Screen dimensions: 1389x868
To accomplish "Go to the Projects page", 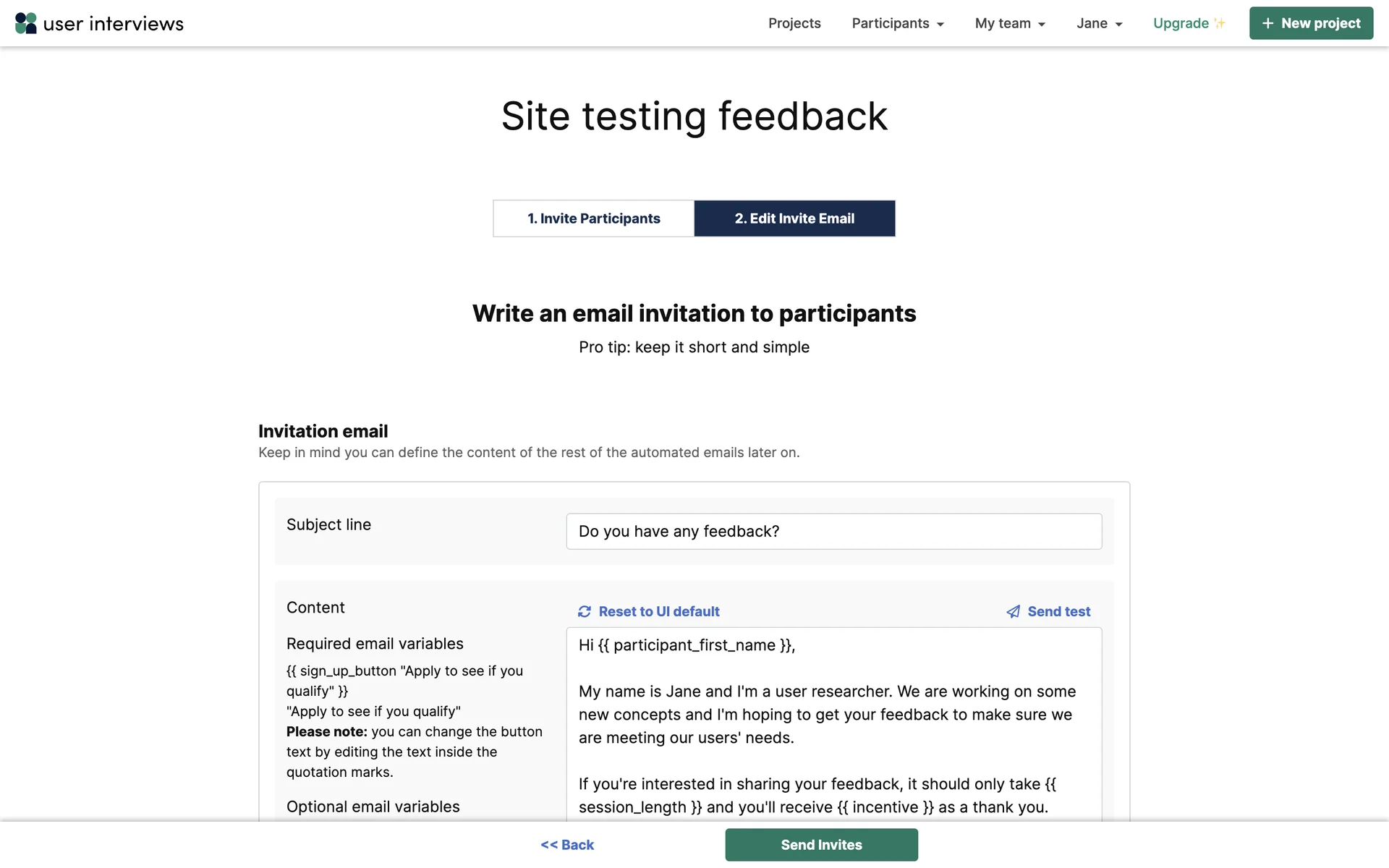I will (x=794, y=23).
